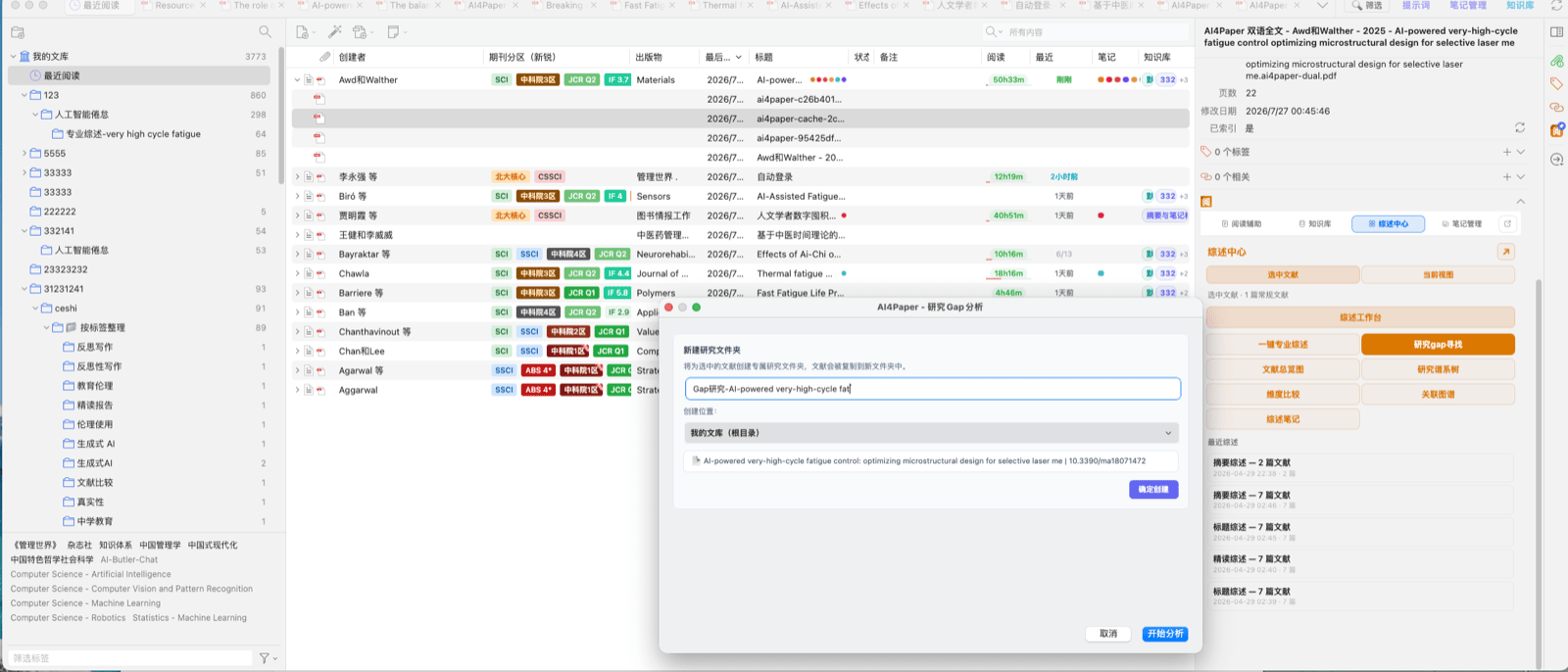This screenshot has width=1568, height=672.
Task: Open the 笔记管理 tab in panel
Action: pos(1461,224)
